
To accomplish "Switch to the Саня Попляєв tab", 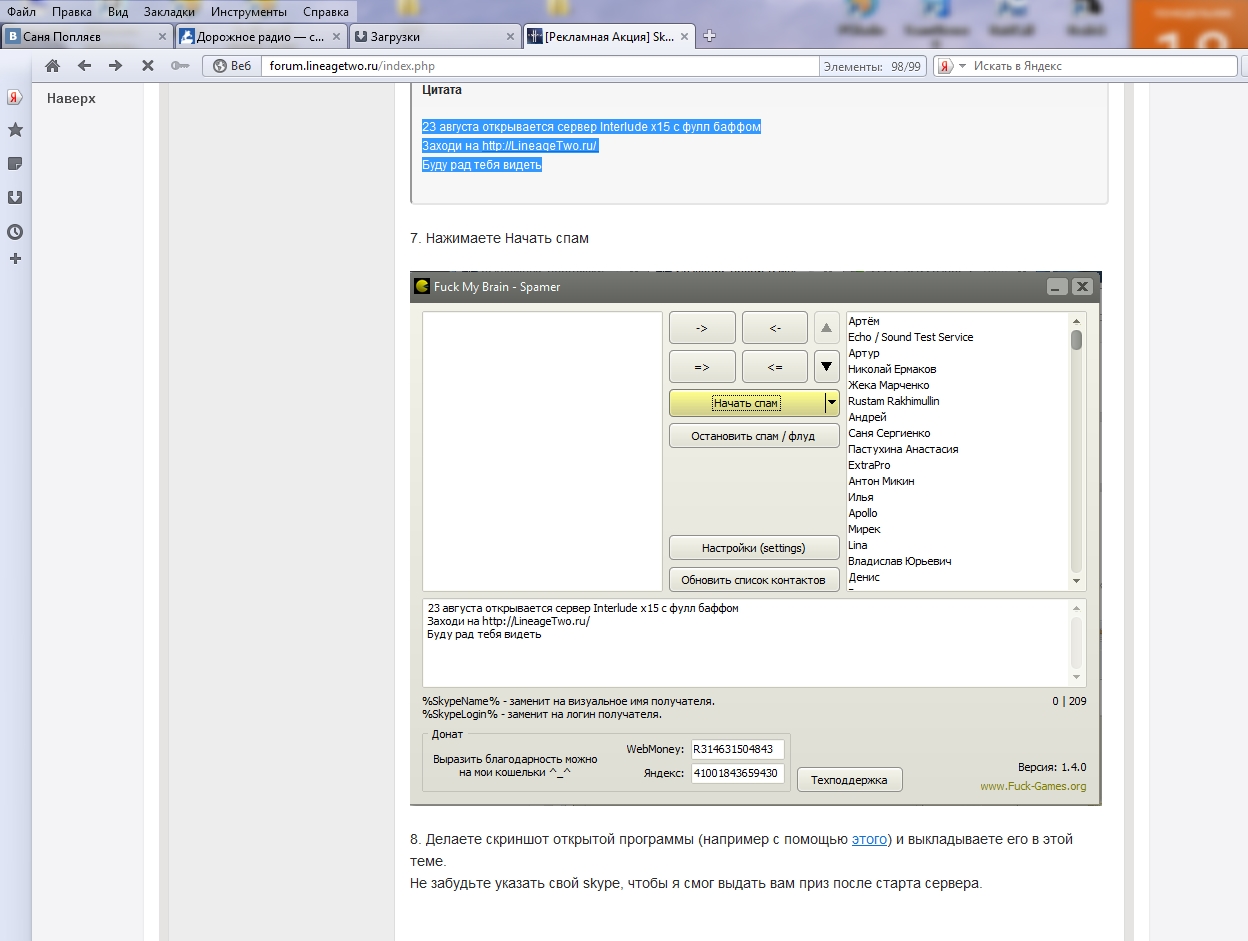I will click(86, 36).
